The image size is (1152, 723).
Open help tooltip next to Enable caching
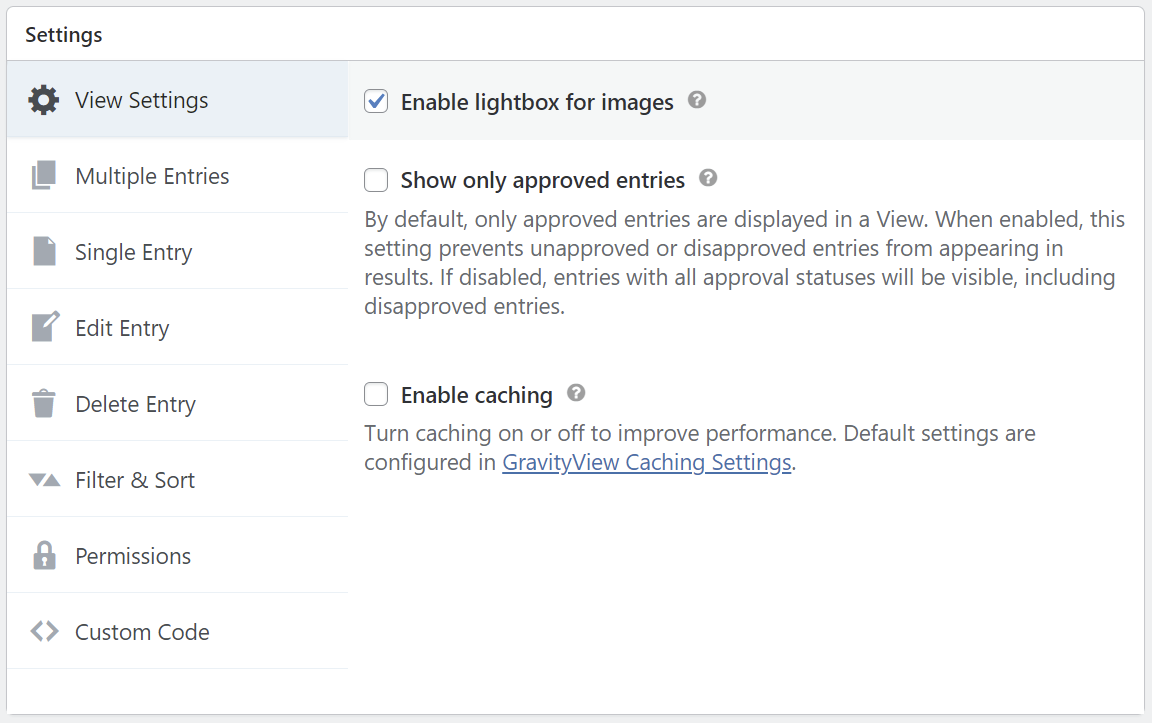click(x=576, y=393)
